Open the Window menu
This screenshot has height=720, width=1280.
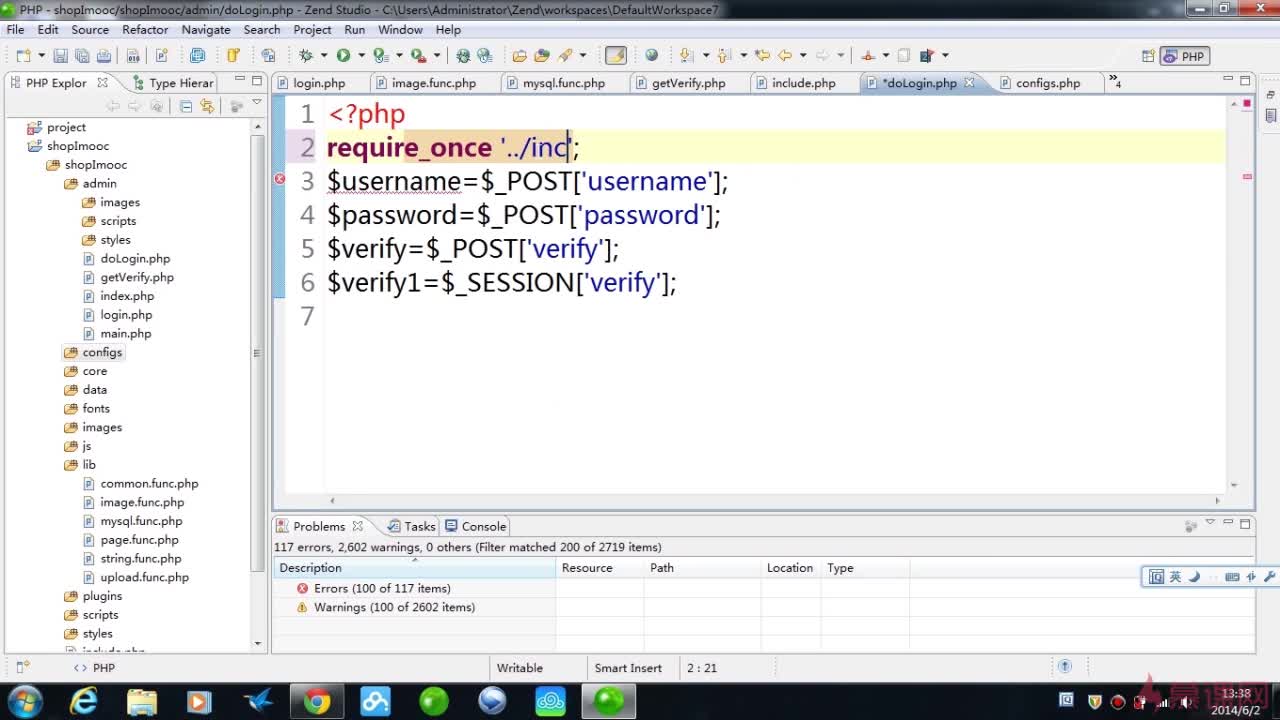[400, 30]
